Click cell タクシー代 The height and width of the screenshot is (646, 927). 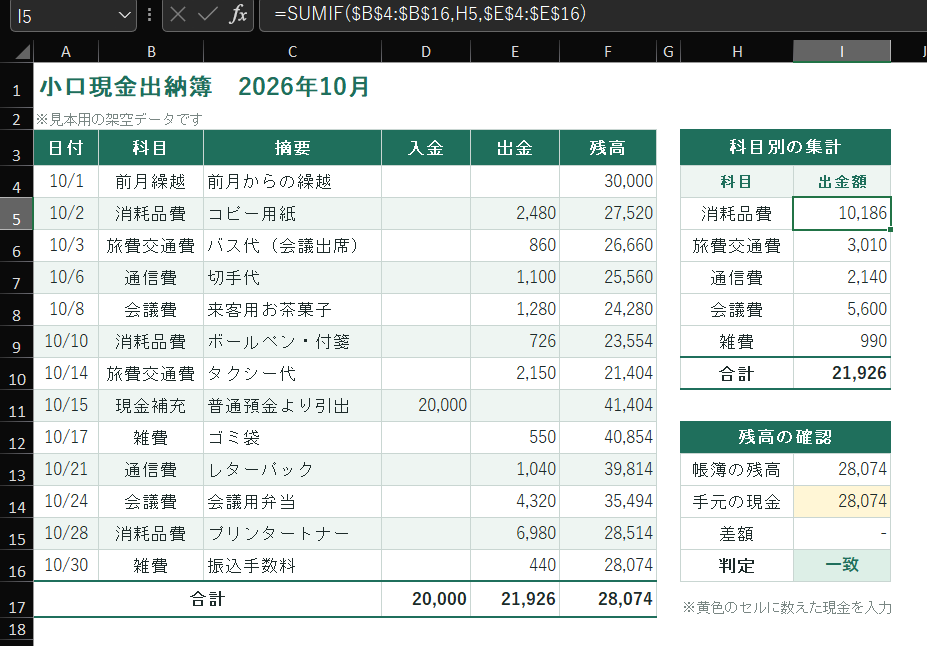293,373
